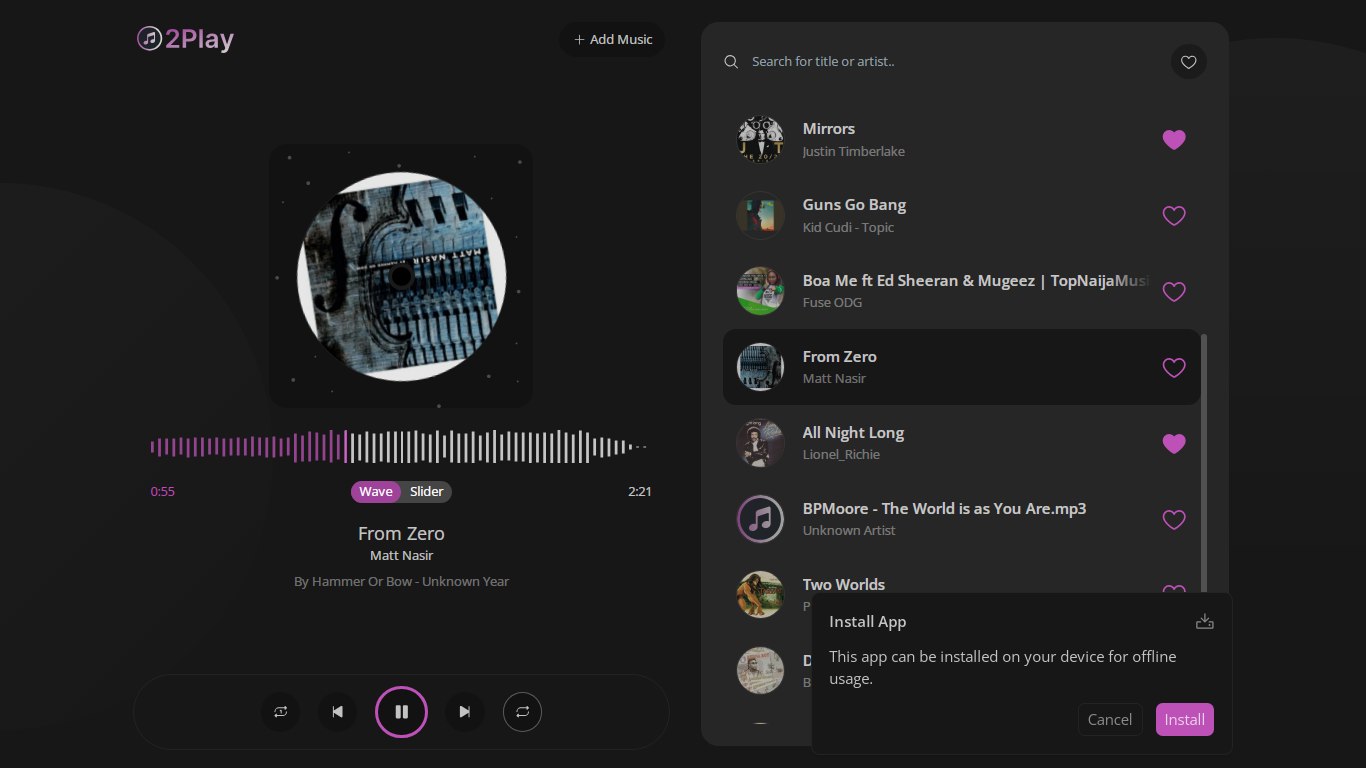Click the Kid Cudi - Topic artist name
This screenshot has width=1366, height=768.
849,228
